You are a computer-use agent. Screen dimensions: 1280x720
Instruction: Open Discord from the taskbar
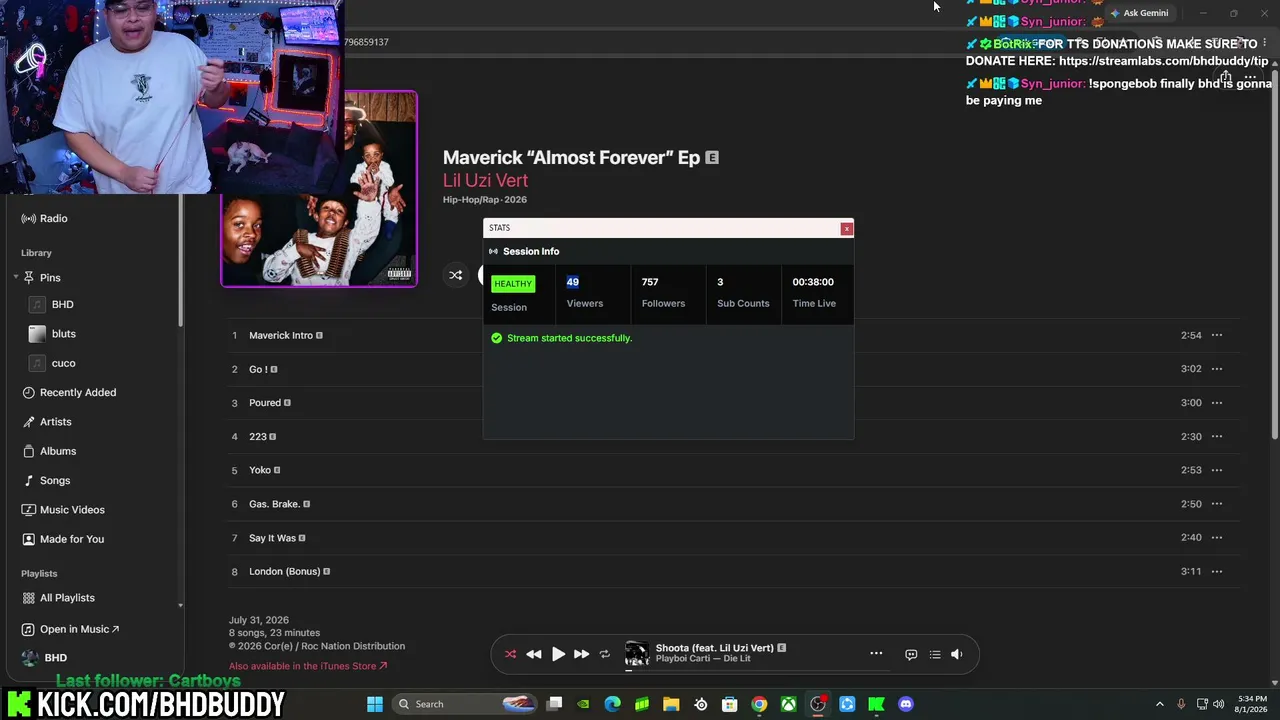tap(906, 704)
